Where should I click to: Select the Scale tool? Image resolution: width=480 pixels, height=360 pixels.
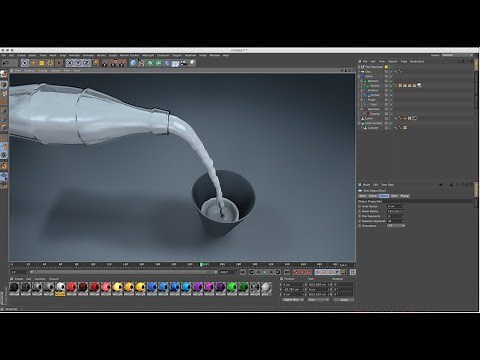pos(42,63)
